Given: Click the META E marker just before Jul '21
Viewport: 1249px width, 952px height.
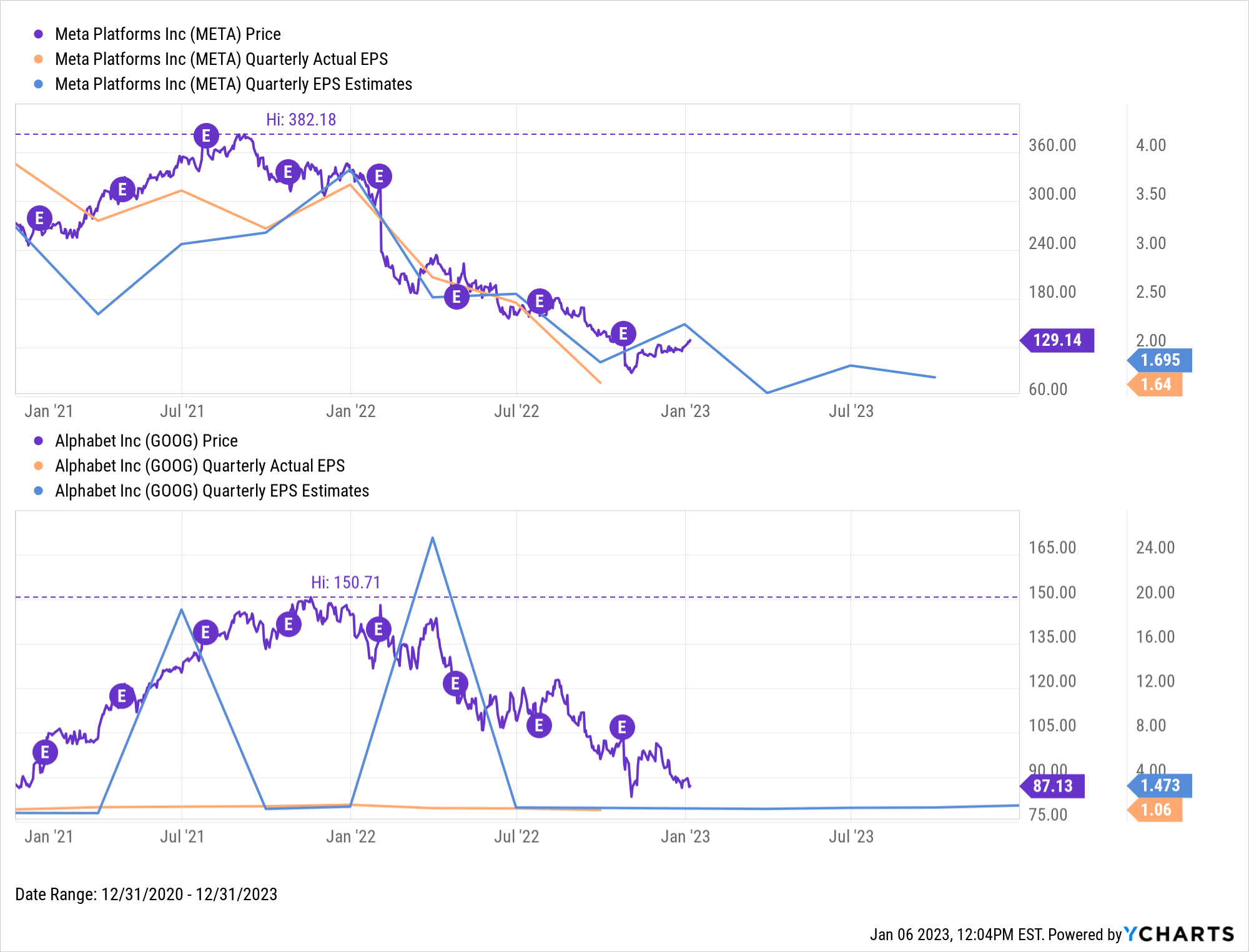Looking at the screenshot, I should click(122, 189).
